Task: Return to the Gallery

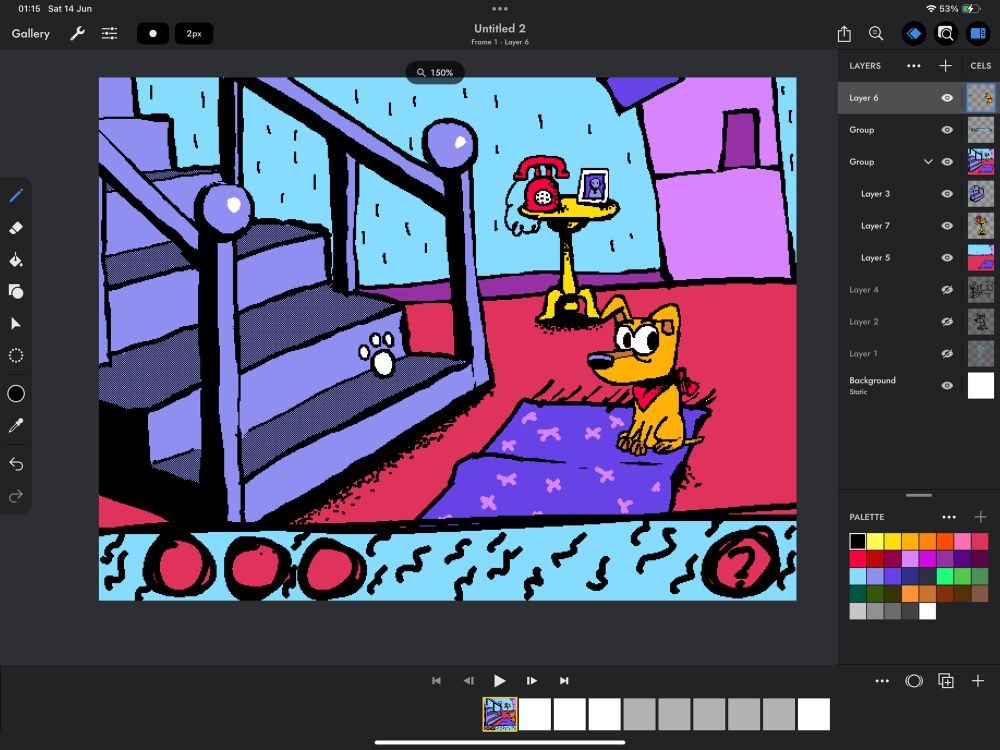Action: click(x=31, y=34)
